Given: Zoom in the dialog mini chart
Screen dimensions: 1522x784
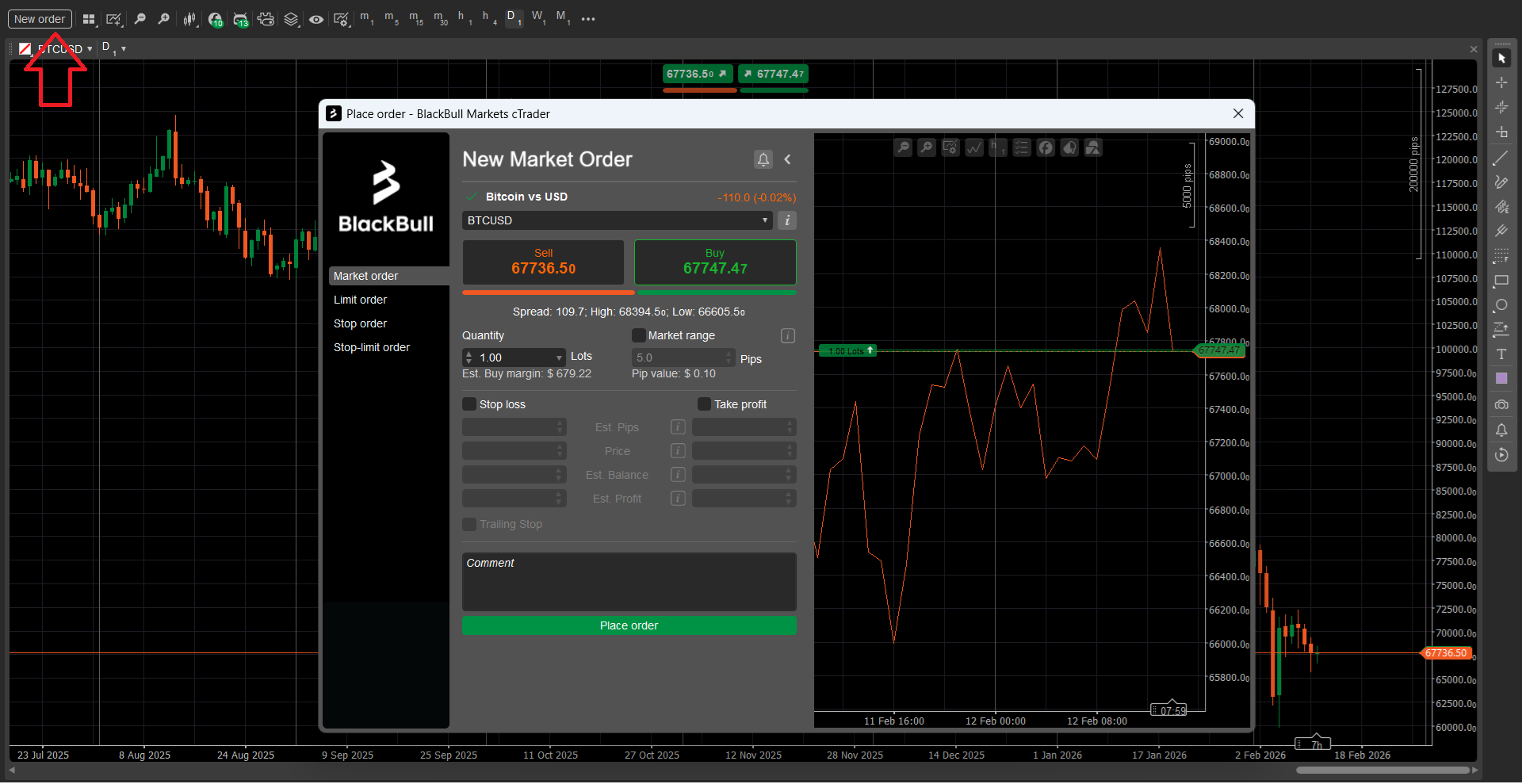Looking at the screenshot, I should coord(927,147).
